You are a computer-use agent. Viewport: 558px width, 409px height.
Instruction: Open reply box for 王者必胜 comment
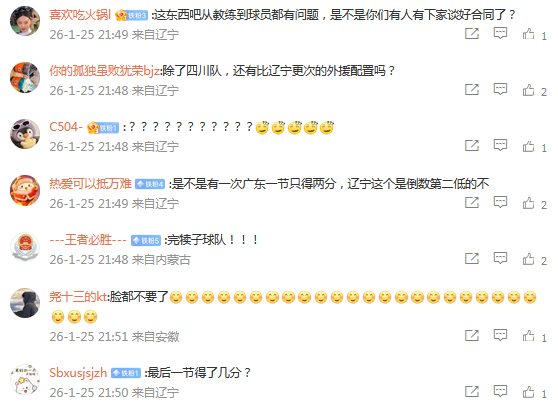click(x=500, y=258)
